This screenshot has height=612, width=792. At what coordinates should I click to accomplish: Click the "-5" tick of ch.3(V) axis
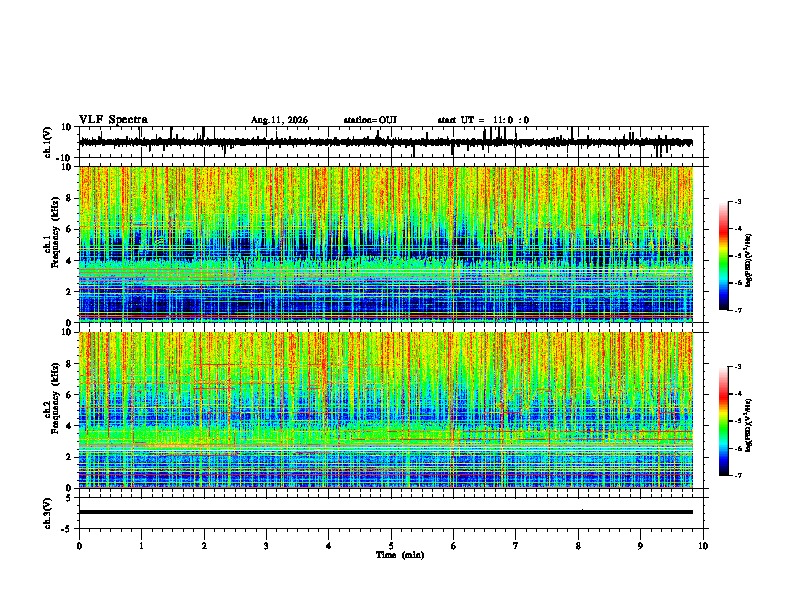[68, 529]
